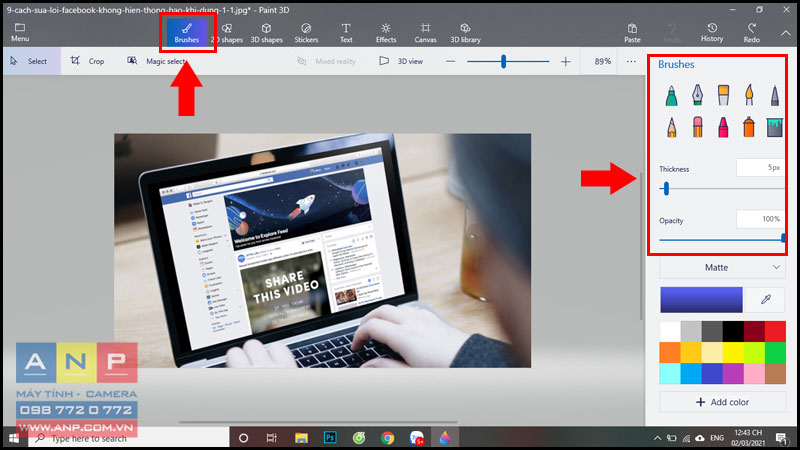Select the Calligraphy pen brush
The height and width of the screenshot is (450, 800).
[x=697, y=95]
